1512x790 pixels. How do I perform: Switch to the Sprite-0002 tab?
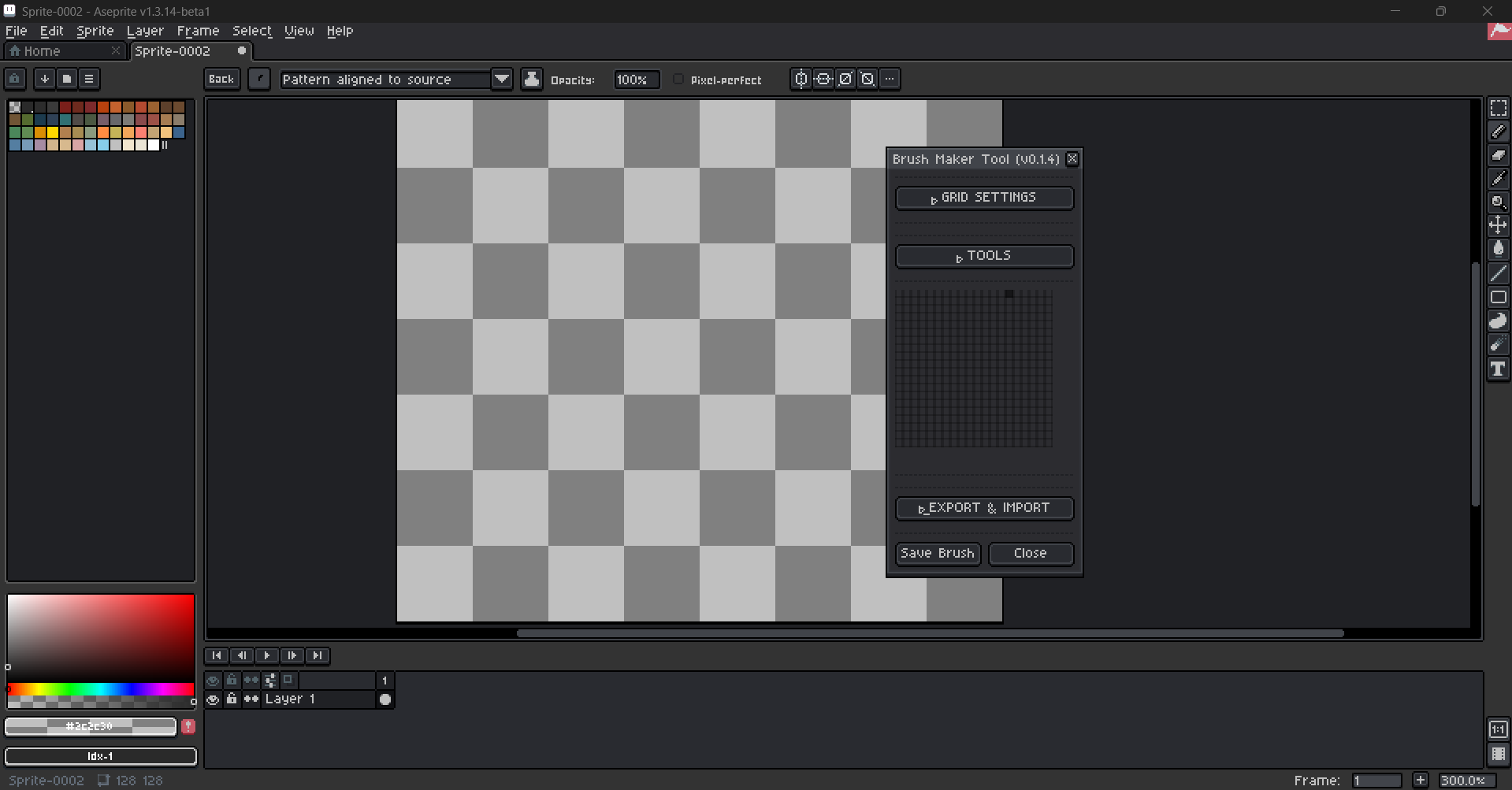[x=191, y=51]
